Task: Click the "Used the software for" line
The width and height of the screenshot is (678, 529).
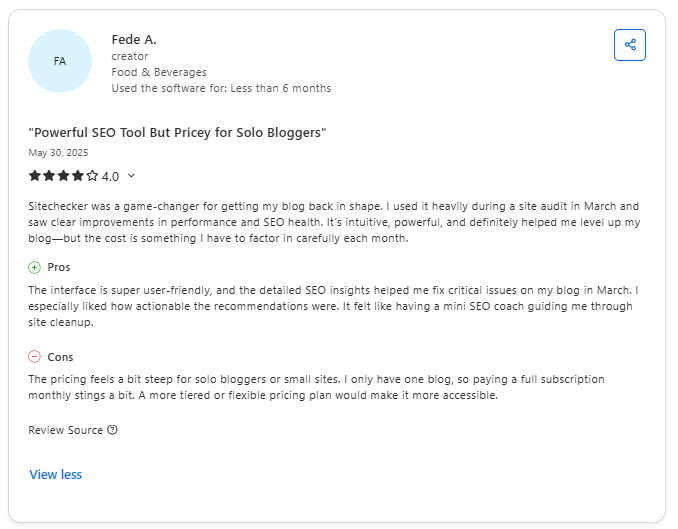Action: point(221,88)
